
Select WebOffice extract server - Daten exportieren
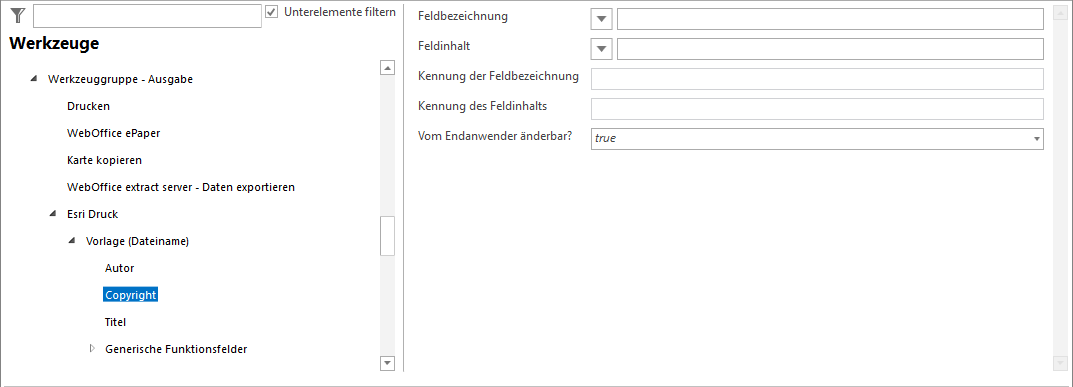pos(181,187)
